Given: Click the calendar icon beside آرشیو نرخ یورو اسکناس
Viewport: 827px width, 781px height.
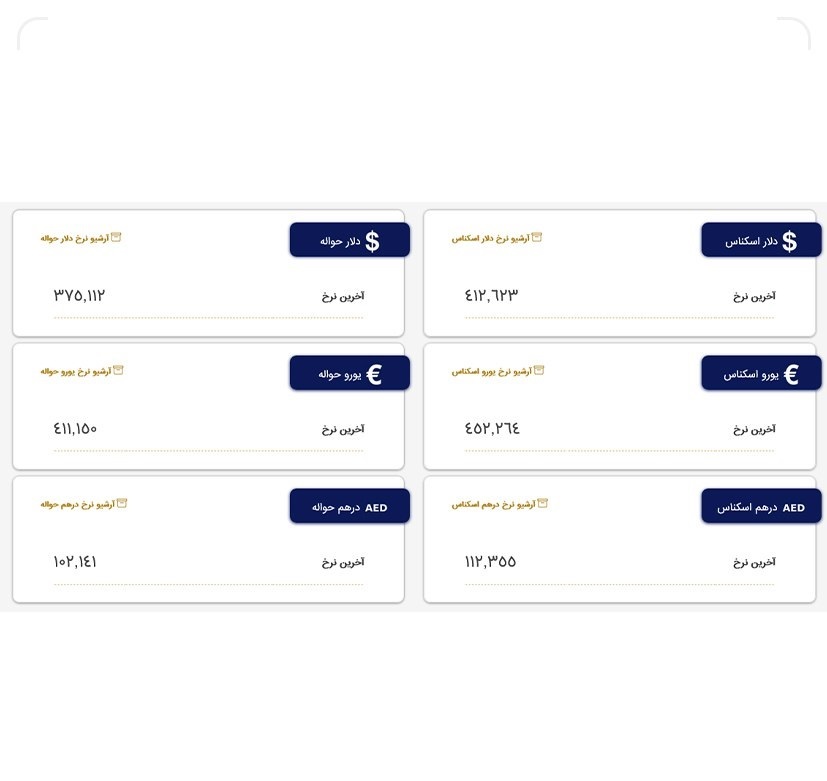Looking at the screenshot, I should (539, 369).
